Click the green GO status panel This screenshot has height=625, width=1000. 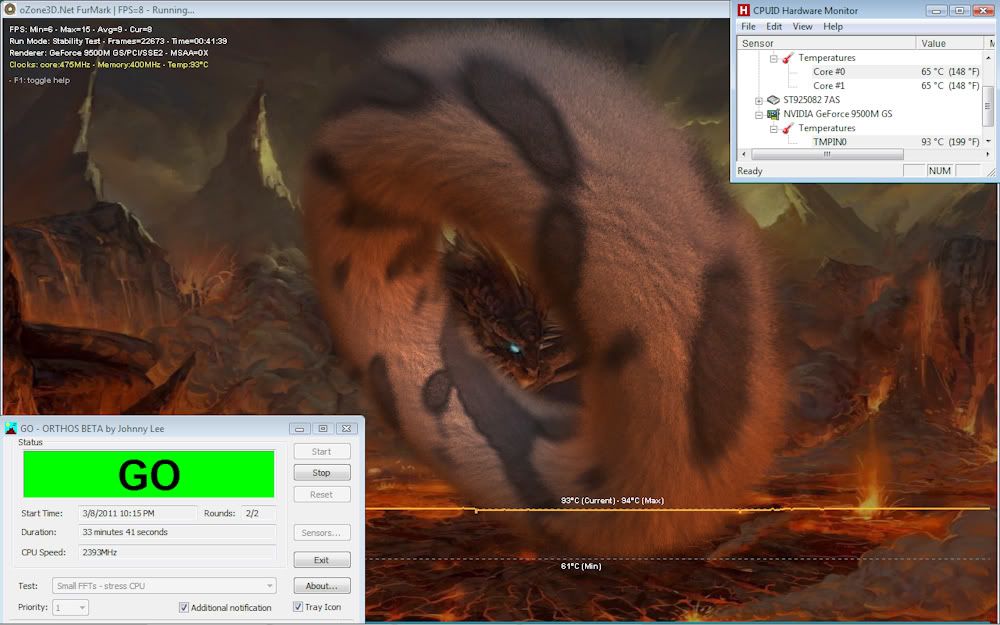click(x=149, y=474)
